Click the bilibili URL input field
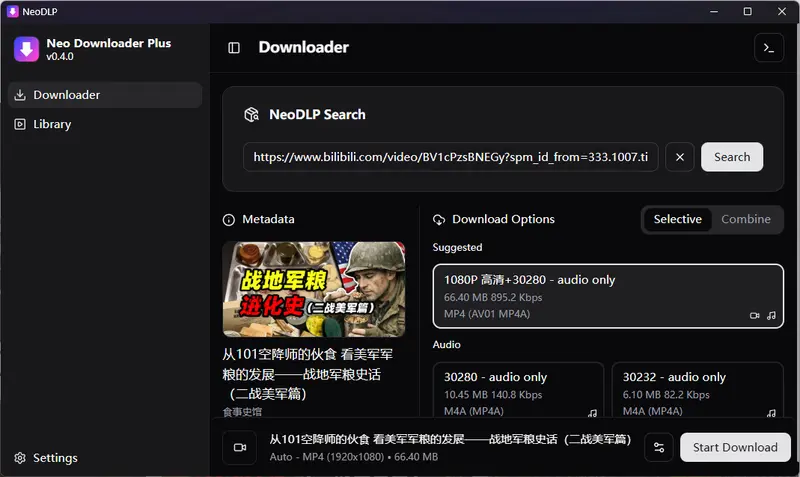Viewport: 800px width, 477px height. [x=450, y=157]
